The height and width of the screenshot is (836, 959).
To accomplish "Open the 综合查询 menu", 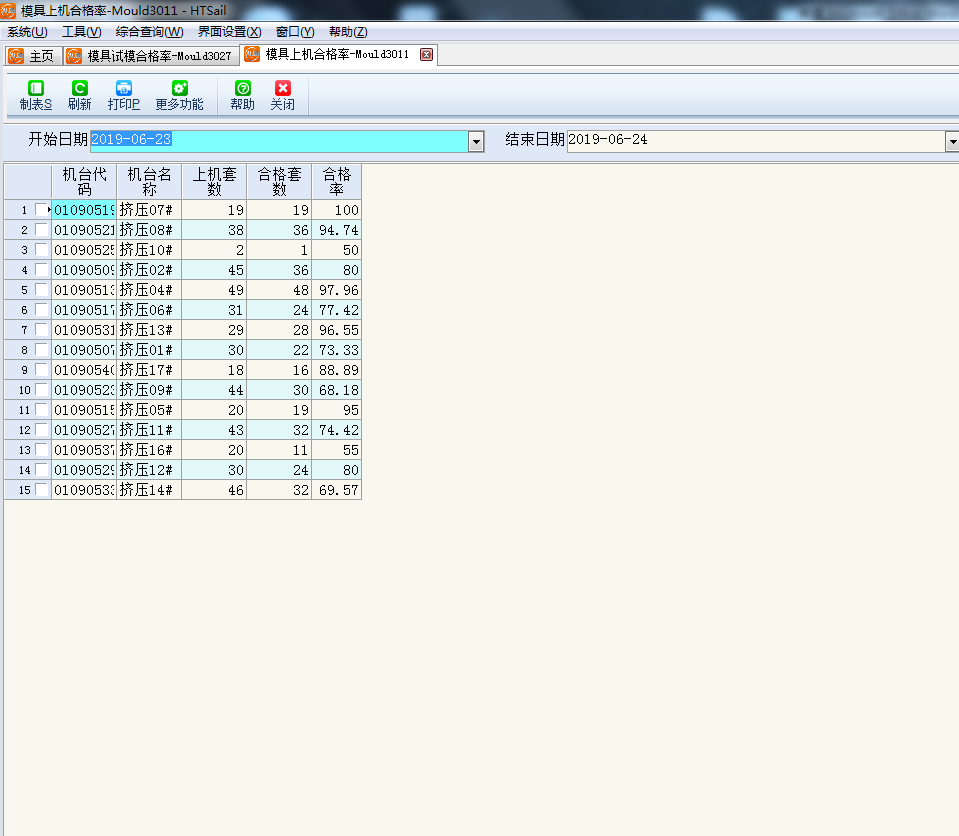I will (x=149, y=32).
